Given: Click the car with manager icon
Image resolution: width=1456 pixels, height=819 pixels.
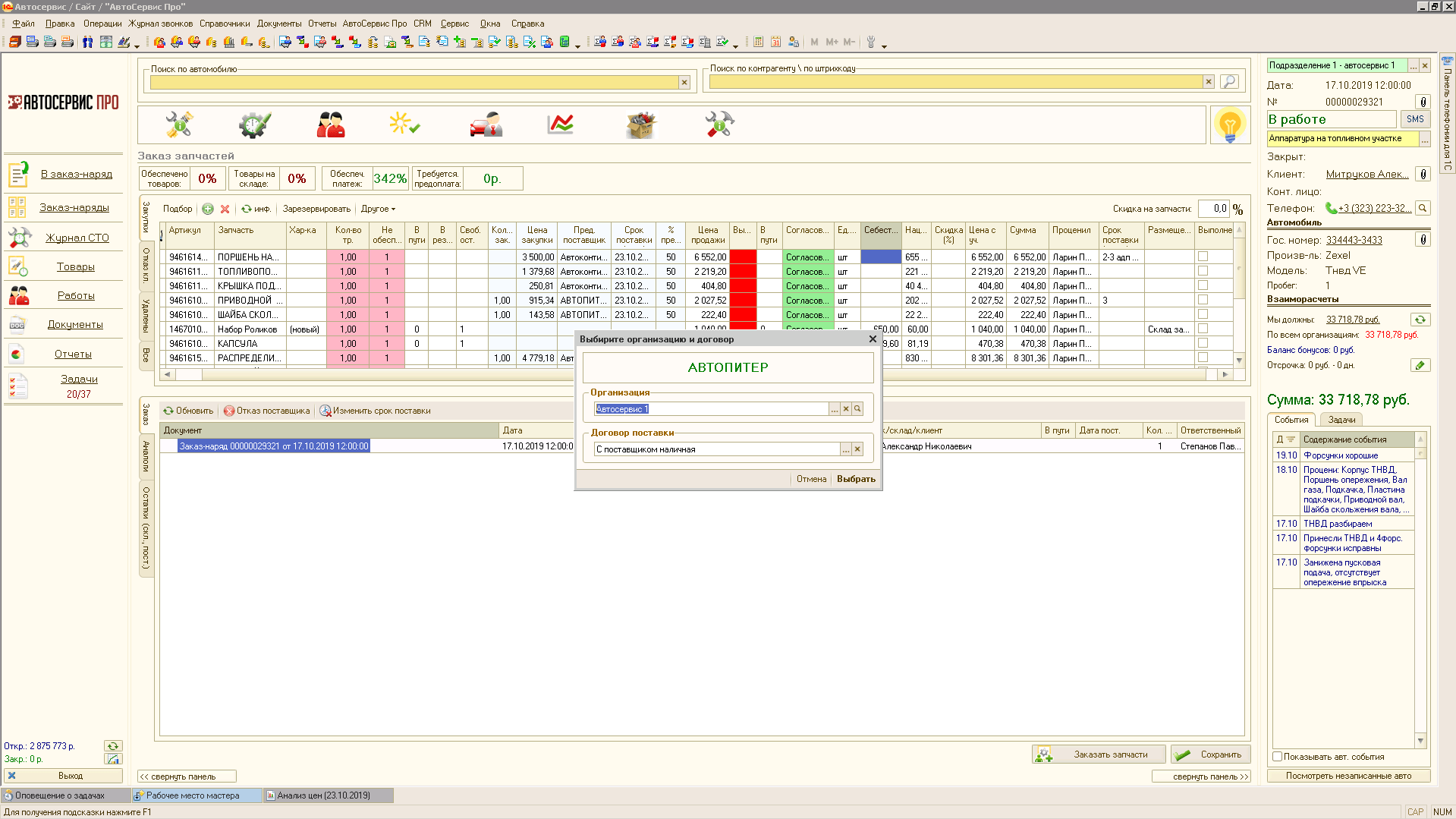Looking at the screenshot, I should (x=486, y=124).
